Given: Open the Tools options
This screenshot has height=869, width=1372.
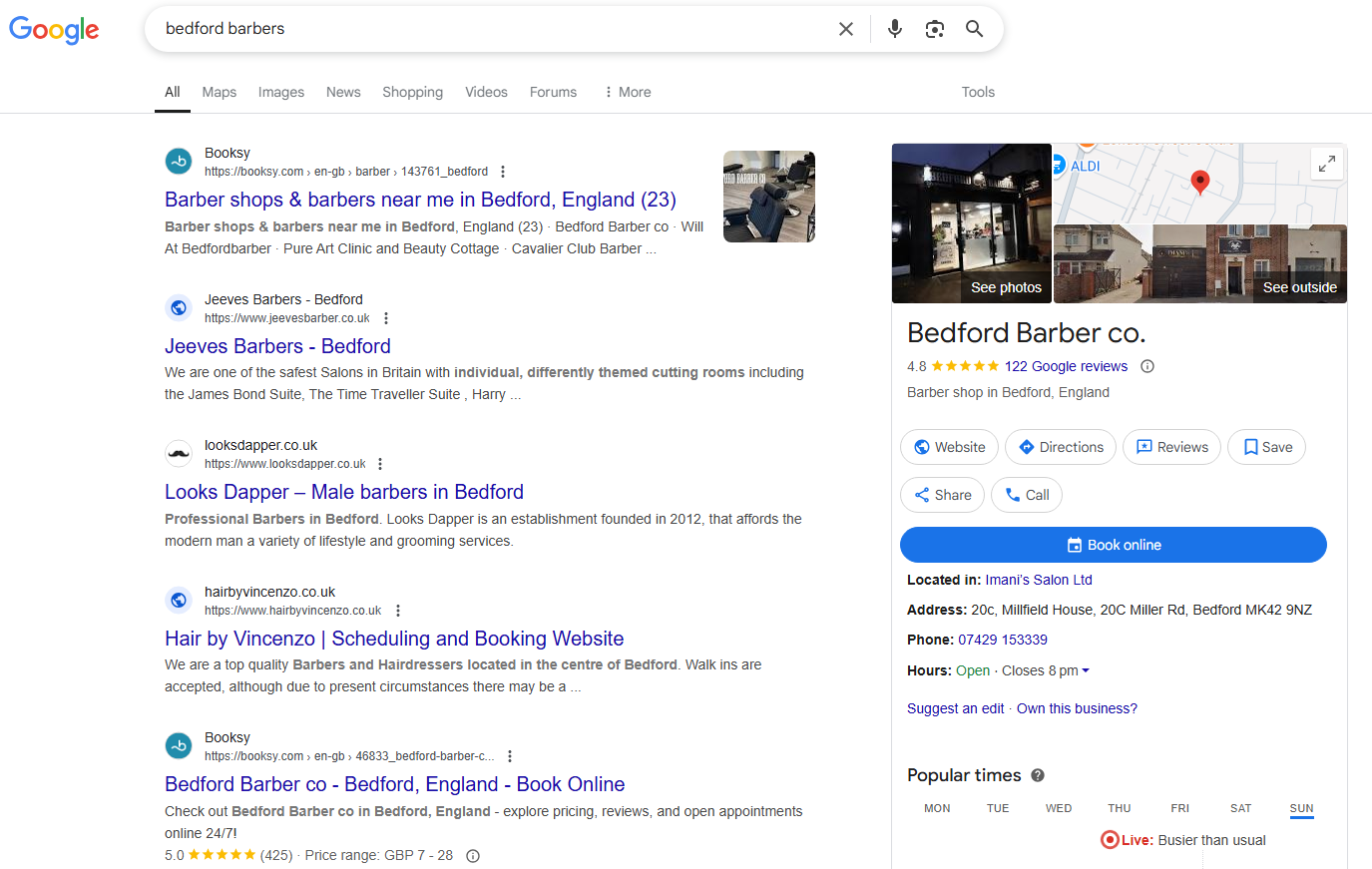Looking at the screenshot, I should (x=978, y=92).
